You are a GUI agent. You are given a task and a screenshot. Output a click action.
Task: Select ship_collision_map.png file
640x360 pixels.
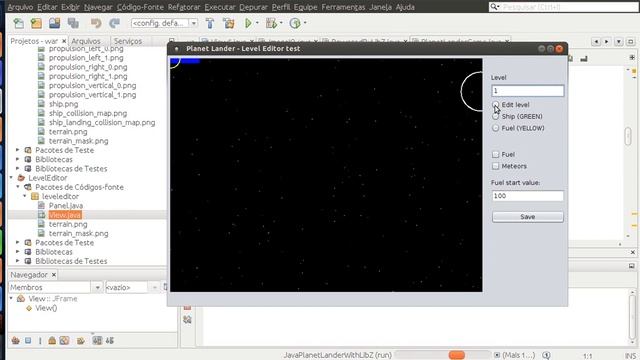pos(88,113)
